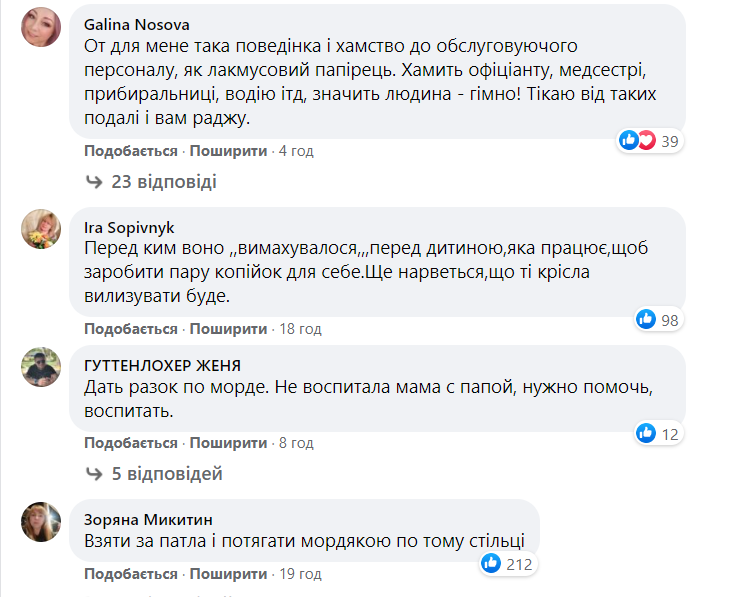Like Зоряна Микитин's comment with Подобається
The width and height of the screenshot is (738, 597).
click(130, 575)
